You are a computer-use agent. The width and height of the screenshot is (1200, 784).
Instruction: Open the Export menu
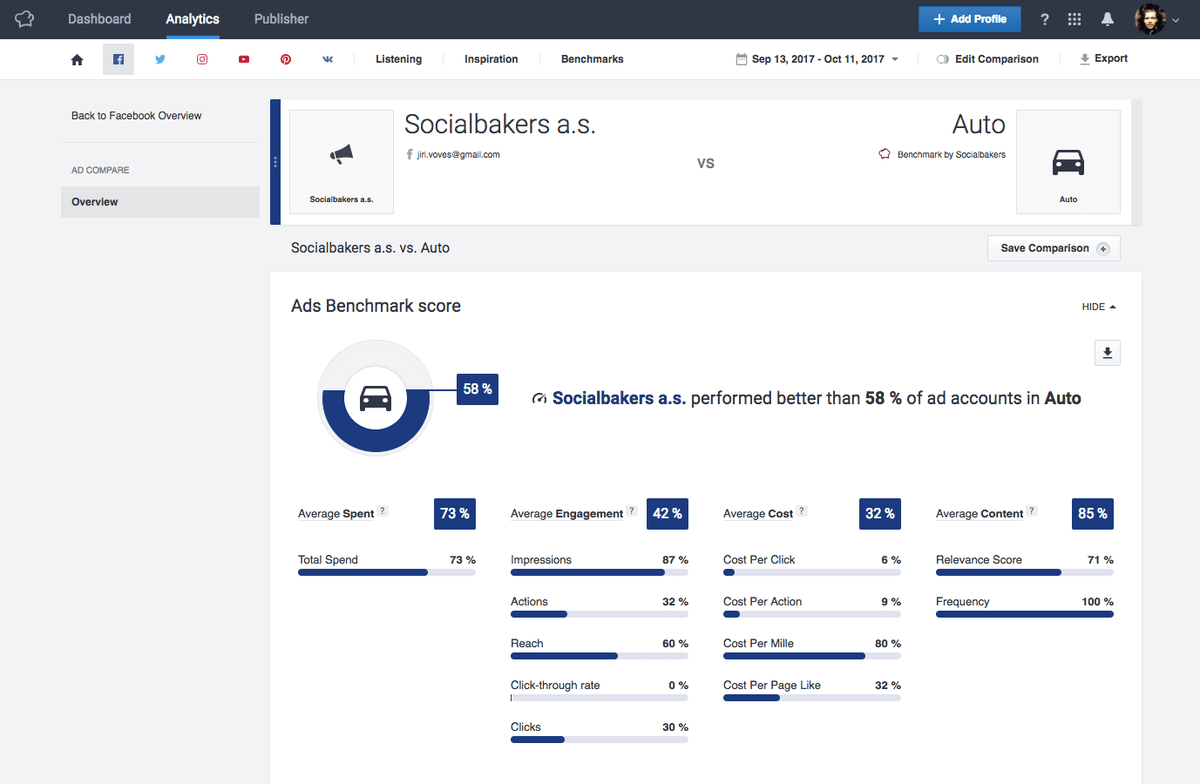[x=1104, y=59]
